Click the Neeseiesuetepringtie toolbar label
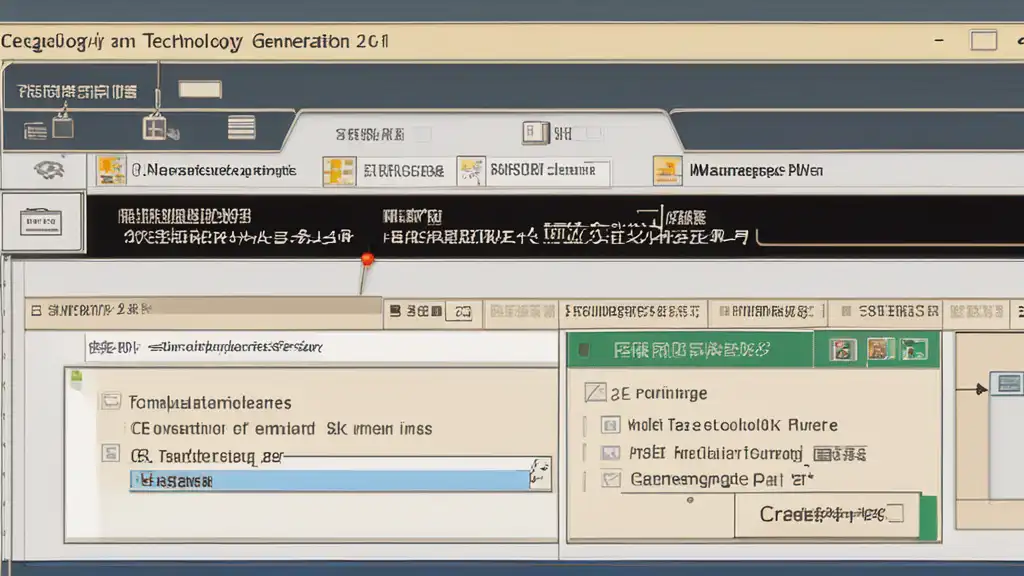This screenshot has height=576, width=1024. 214,171
